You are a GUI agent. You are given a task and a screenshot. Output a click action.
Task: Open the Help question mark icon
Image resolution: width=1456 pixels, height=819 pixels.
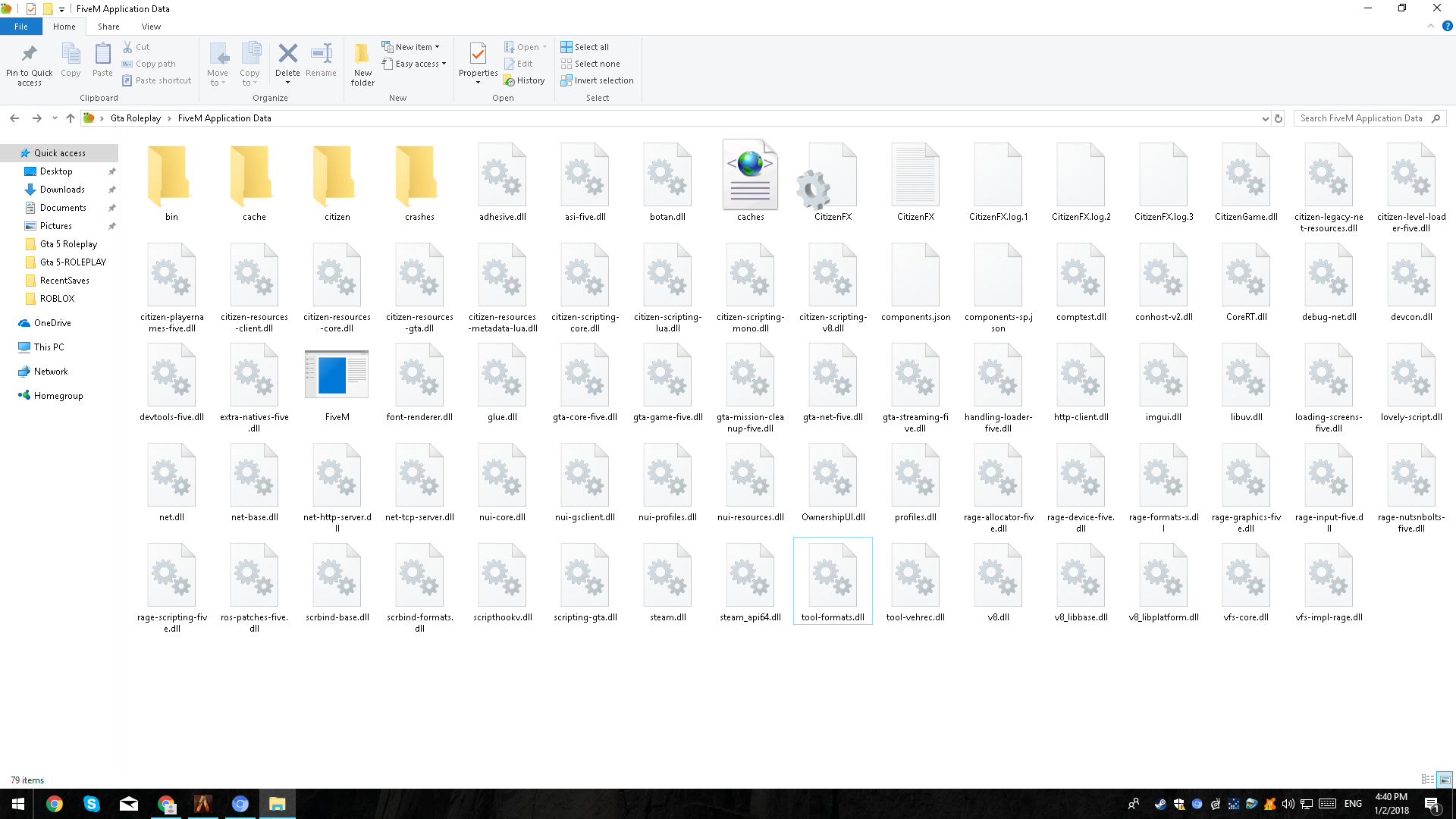(1447, 26)
